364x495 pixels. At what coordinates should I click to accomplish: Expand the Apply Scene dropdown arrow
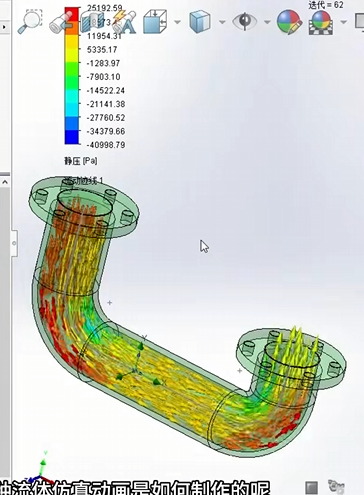[343, 22]
